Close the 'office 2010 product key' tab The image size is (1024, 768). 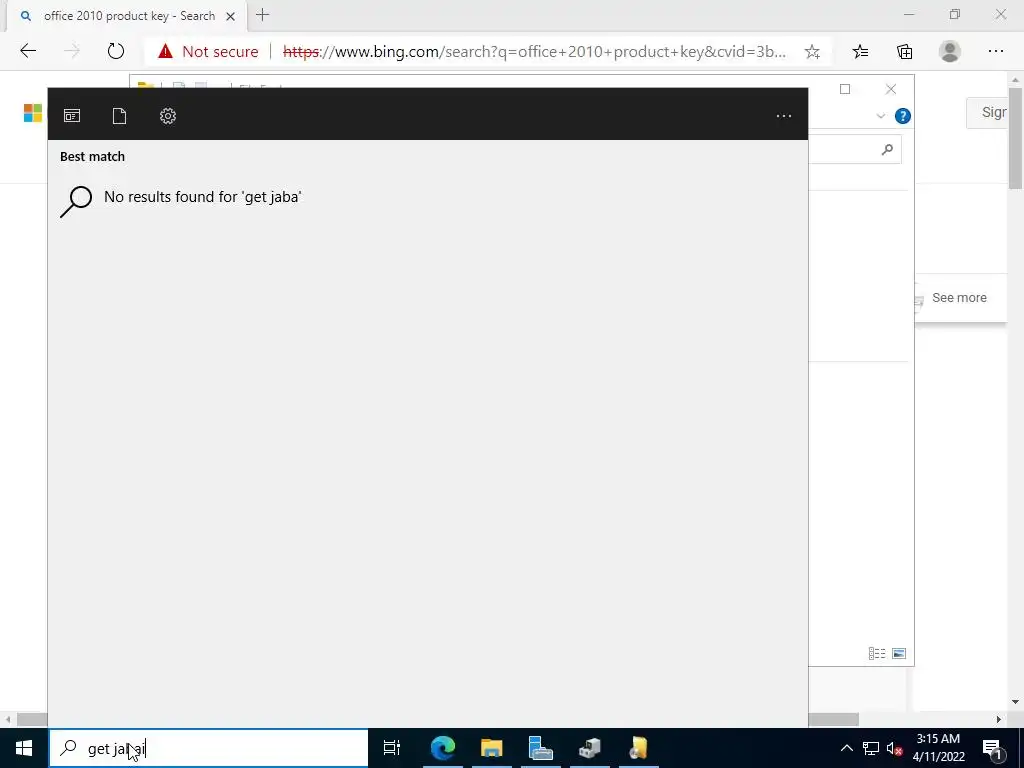(231, 16)
